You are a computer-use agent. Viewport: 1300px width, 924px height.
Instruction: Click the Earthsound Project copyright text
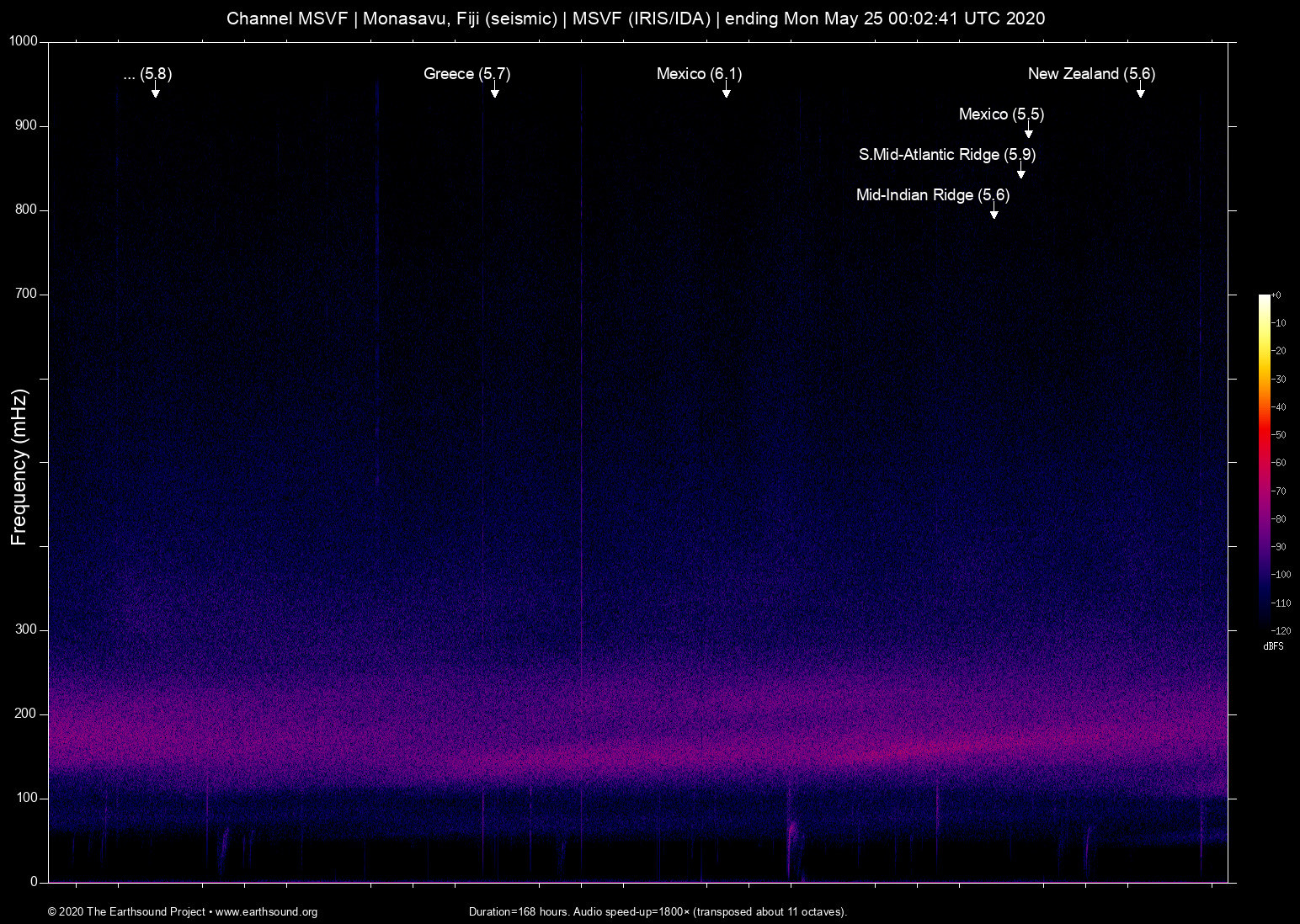point(183,912)
